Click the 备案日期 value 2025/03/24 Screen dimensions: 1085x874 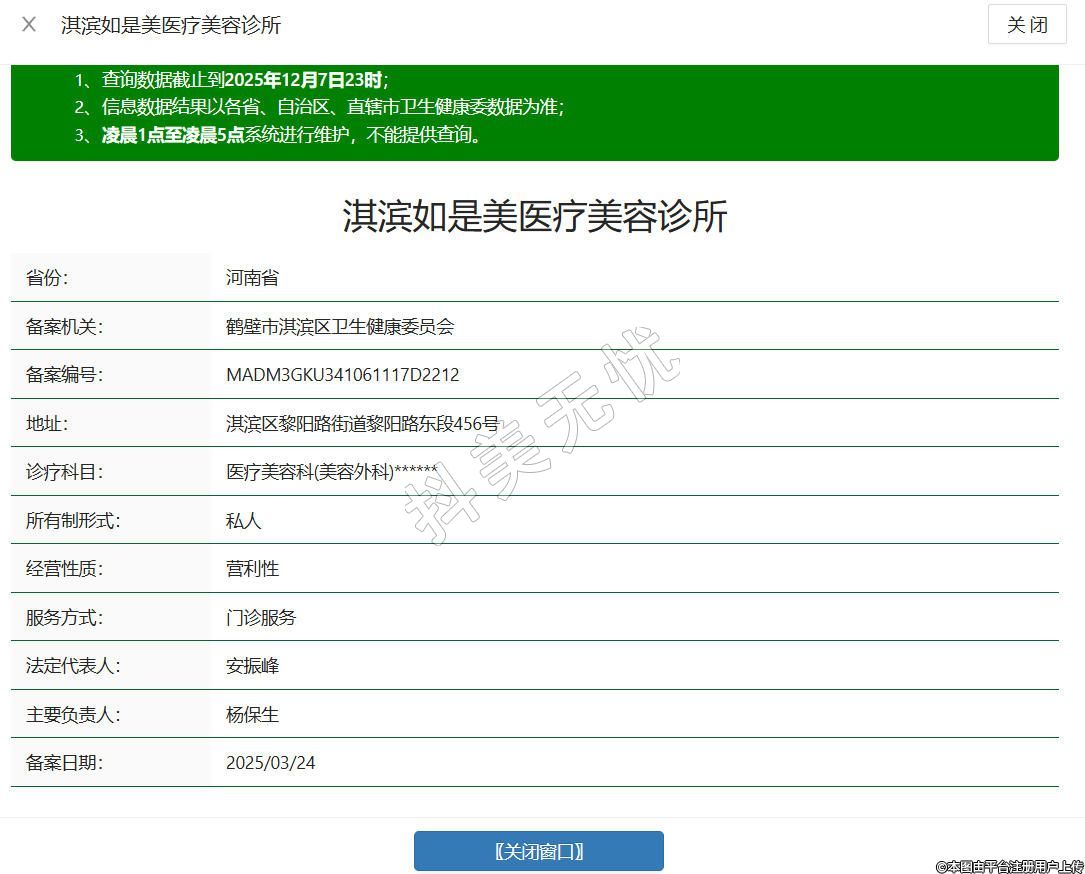(270, 763)
